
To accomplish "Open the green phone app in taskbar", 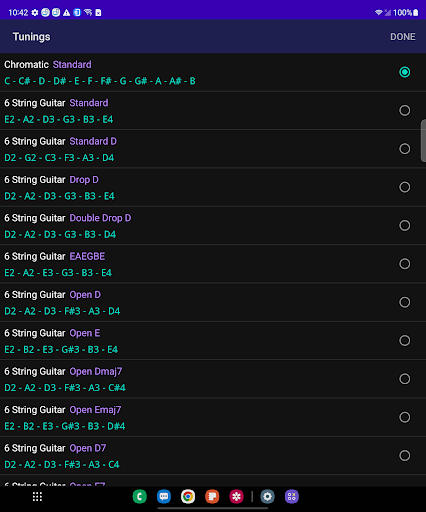I will [140, 497].
